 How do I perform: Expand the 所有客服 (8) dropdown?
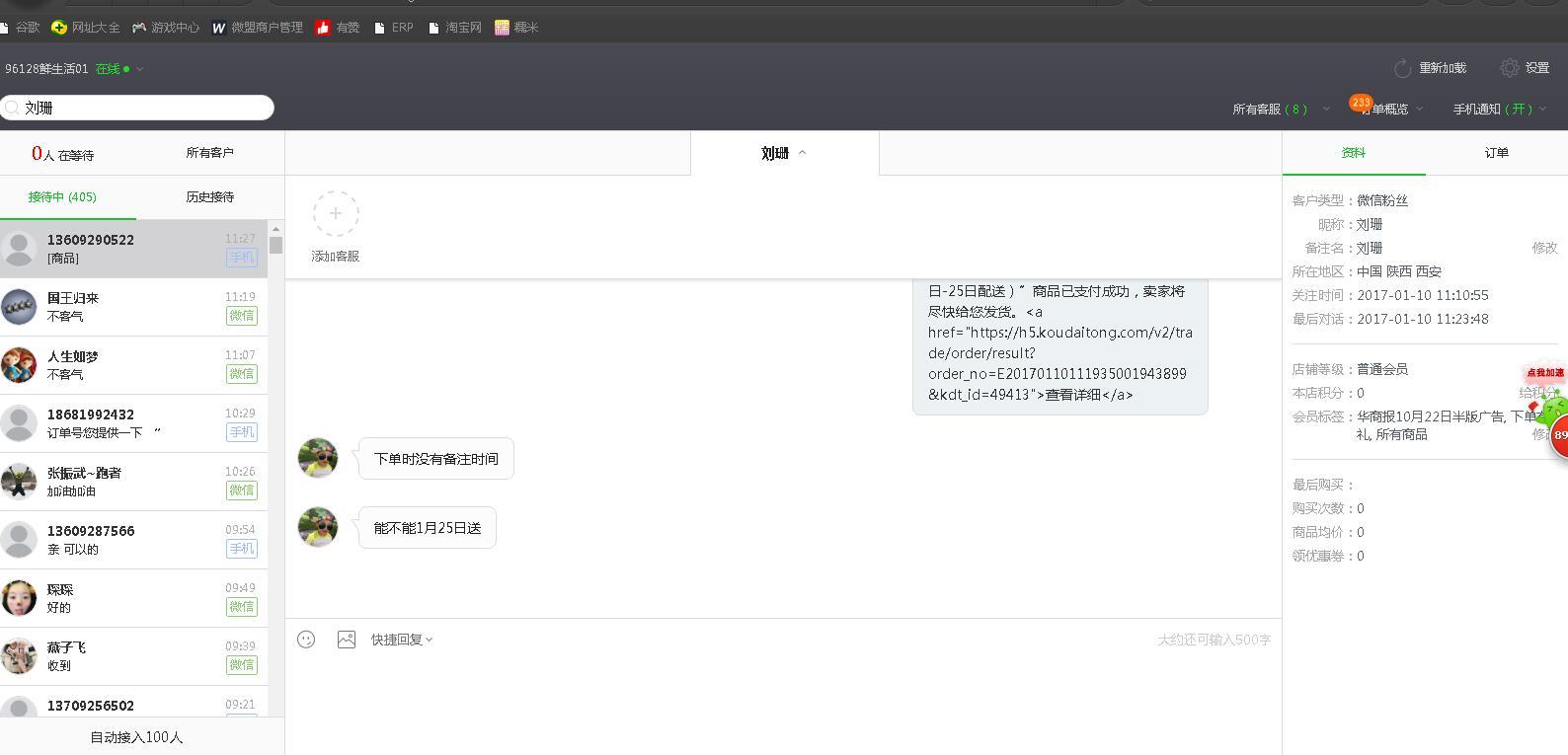pyautogui.click(x=1281, y=110)
